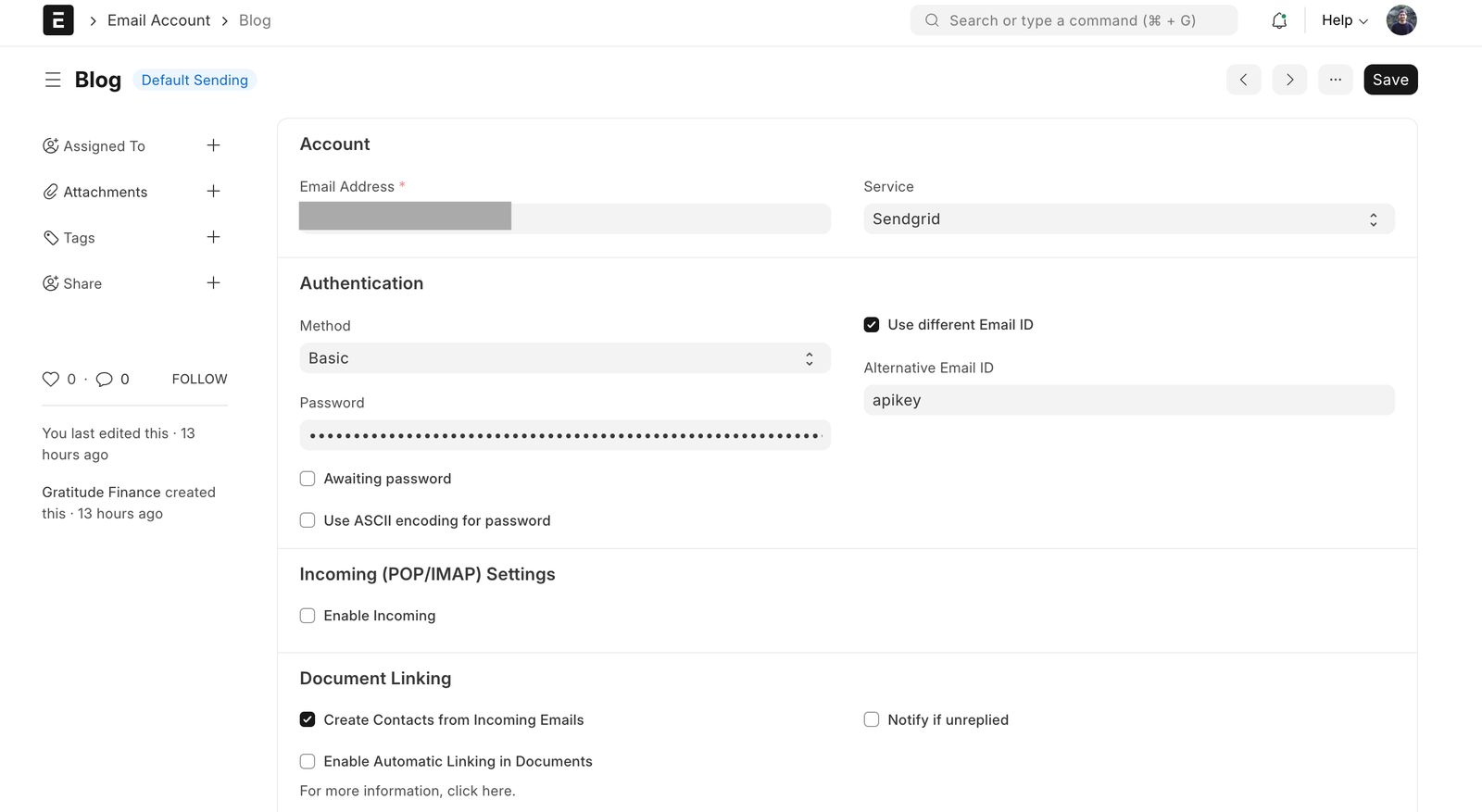Click the app logo home icon
The width and height of the screenshot is (1482, 812).
(x=58, y=20)
